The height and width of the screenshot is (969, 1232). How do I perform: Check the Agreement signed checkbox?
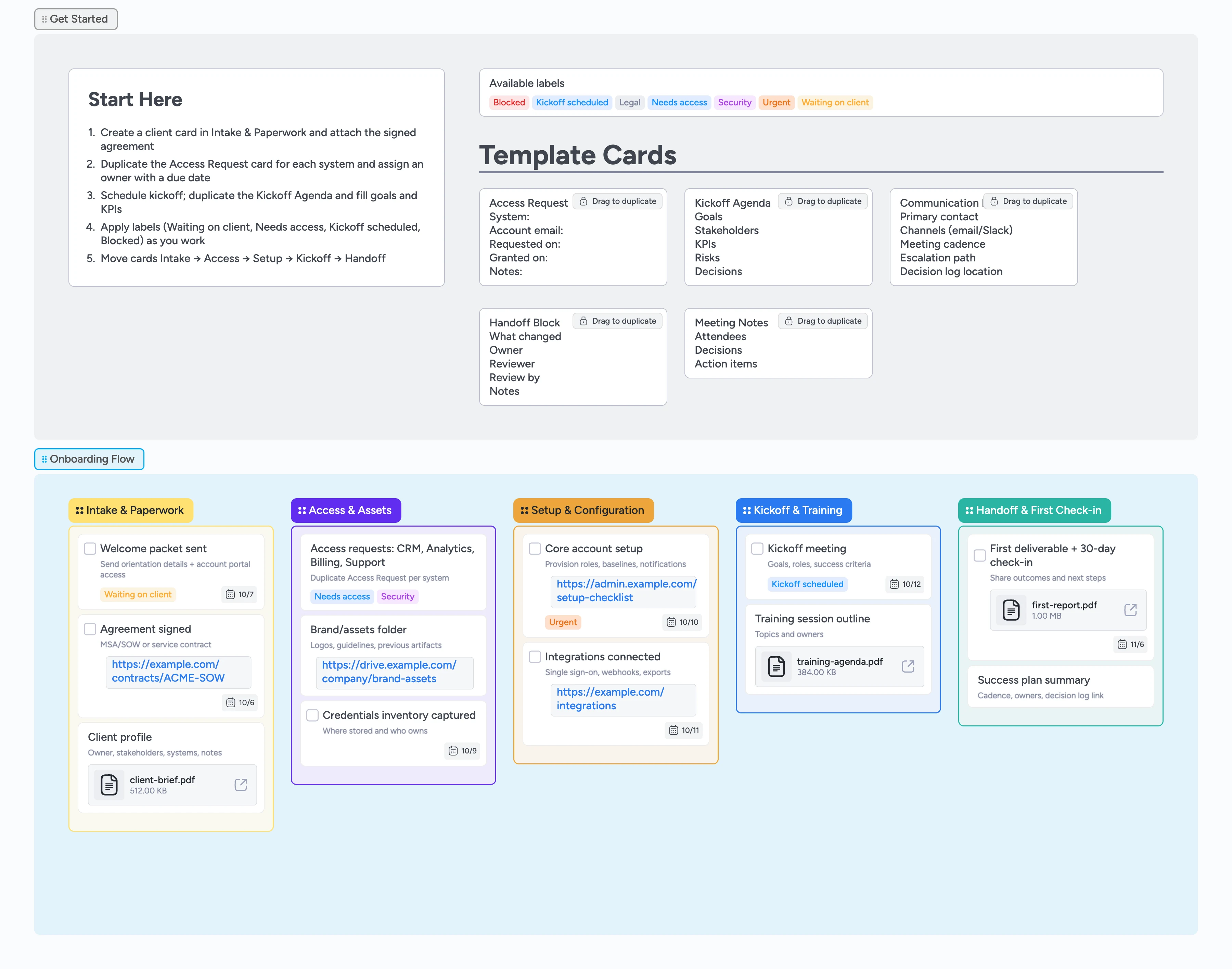[90, 629]
